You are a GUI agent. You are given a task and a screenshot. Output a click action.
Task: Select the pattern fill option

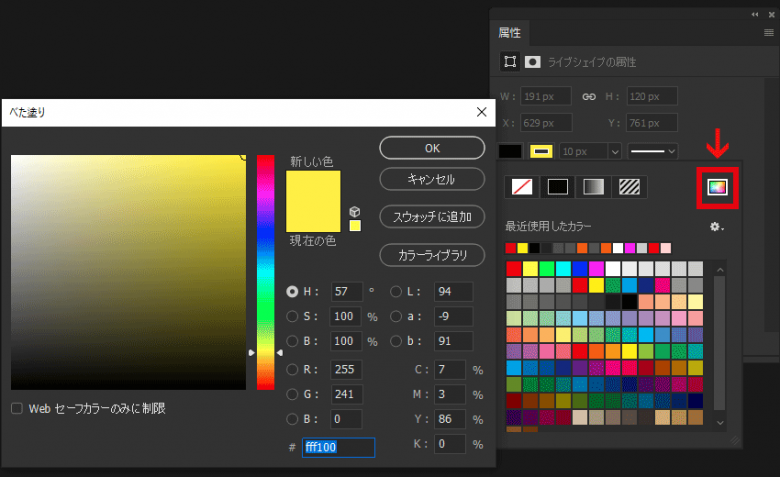pos(629,187)
